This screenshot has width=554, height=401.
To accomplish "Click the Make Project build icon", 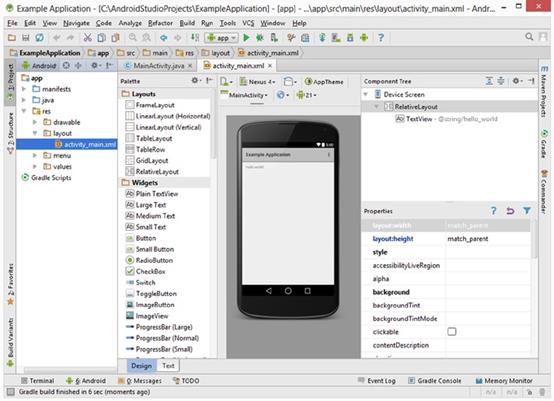I will (x=195, y=37).
